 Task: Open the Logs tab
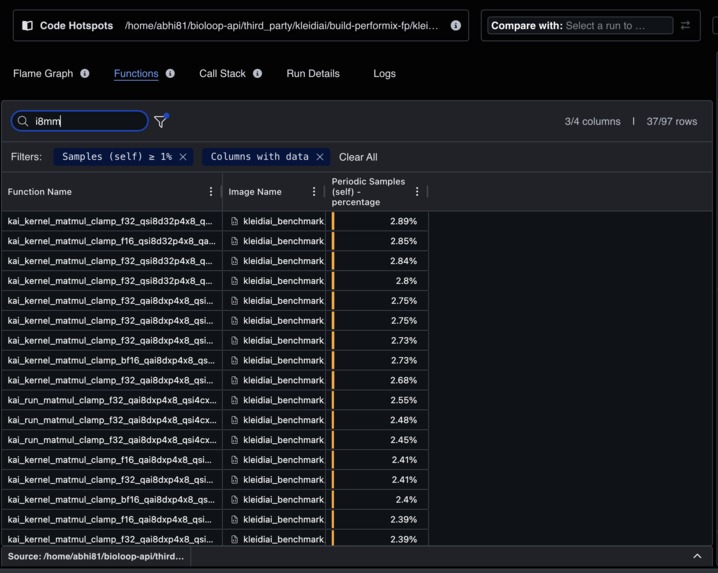[x=384, y=73]
